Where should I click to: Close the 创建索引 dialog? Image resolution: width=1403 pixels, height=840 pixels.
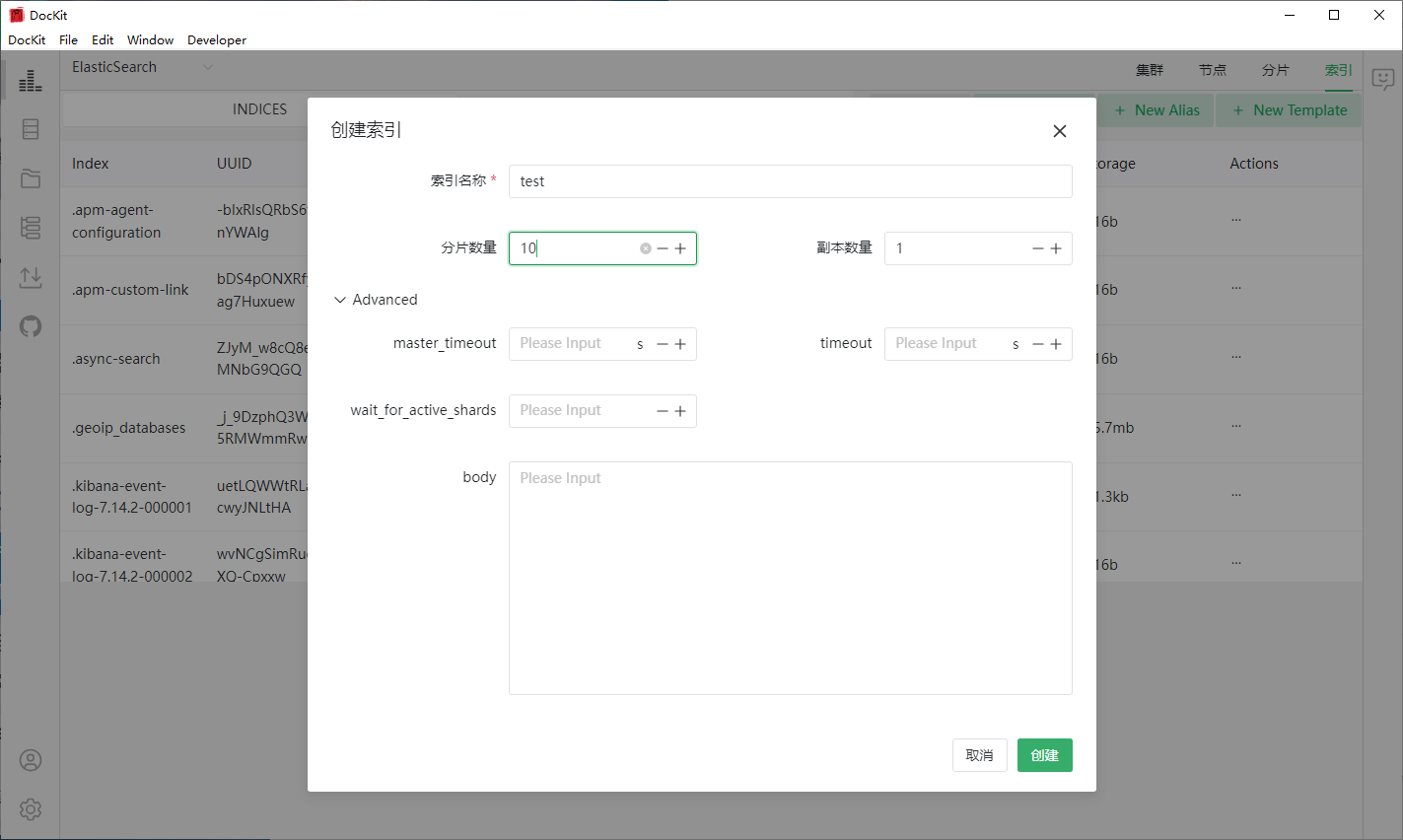point(1060,131)
